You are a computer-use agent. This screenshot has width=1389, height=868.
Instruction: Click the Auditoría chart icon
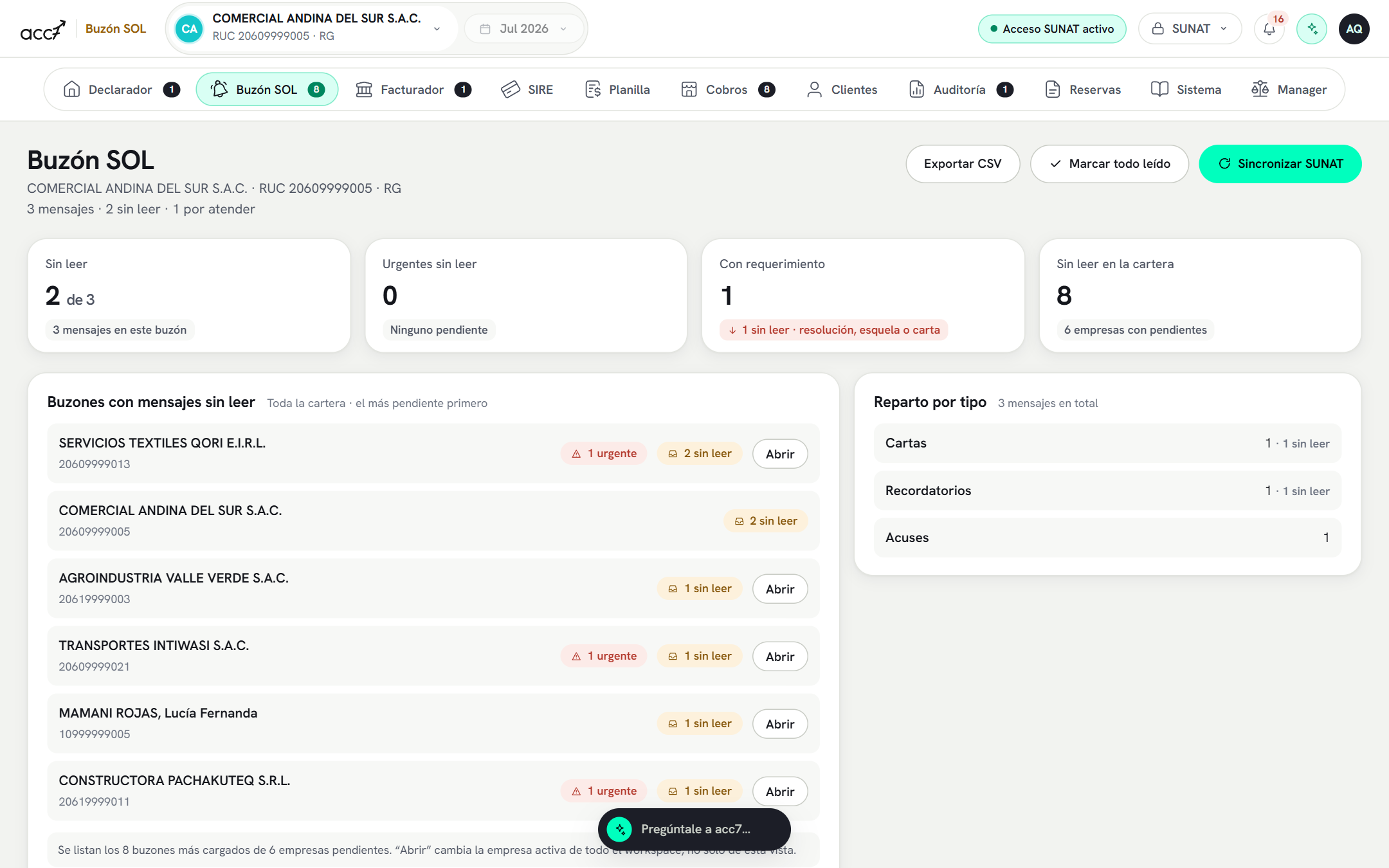(x=916, y=89)
